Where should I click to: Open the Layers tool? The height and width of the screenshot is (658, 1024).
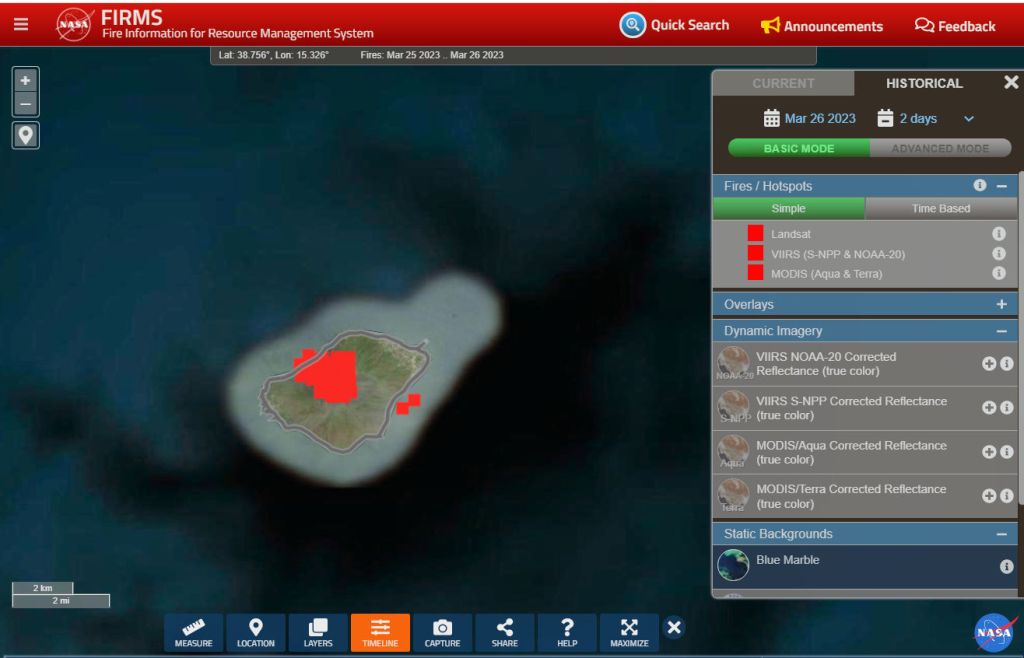pos(318,633)
